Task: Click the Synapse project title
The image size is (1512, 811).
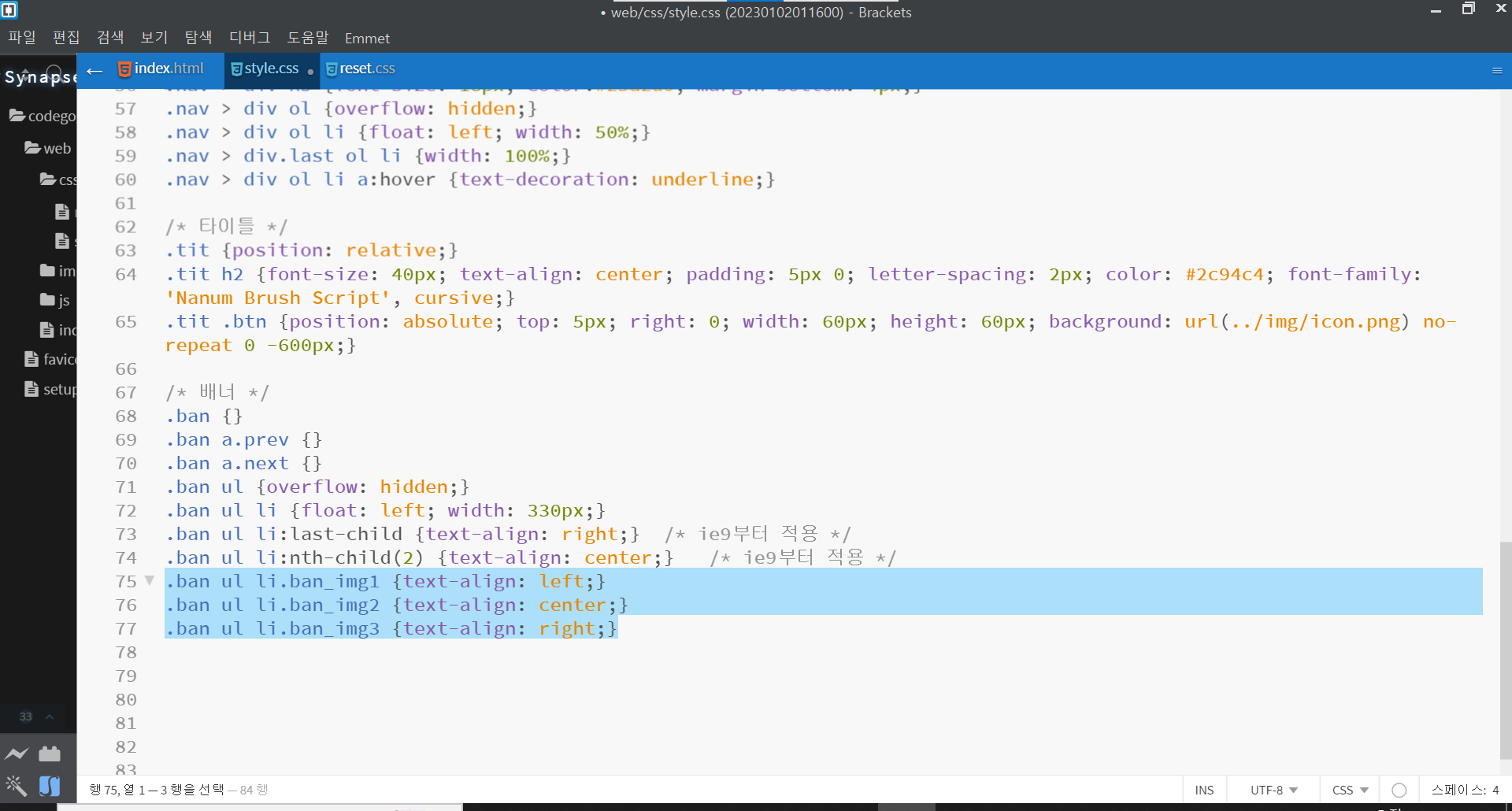Action: pos(40,76)
